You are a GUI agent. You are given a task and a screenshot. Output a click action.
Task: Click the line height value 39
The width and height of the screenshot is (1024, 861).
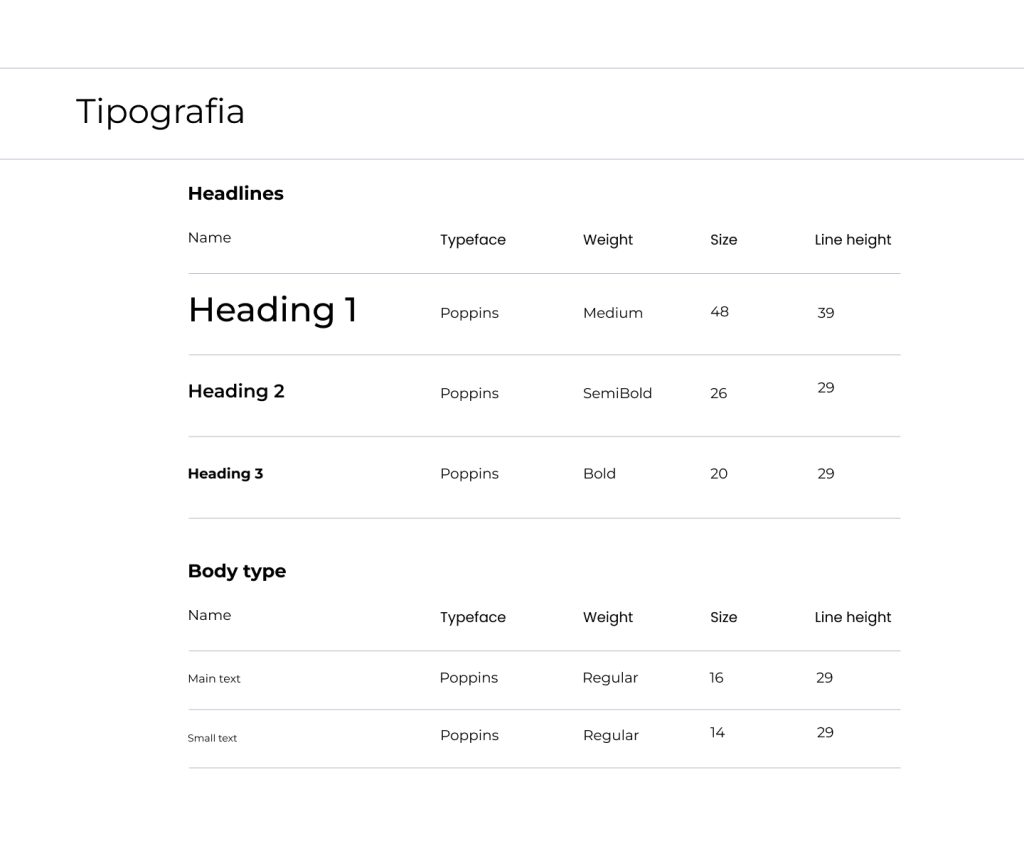825,313
